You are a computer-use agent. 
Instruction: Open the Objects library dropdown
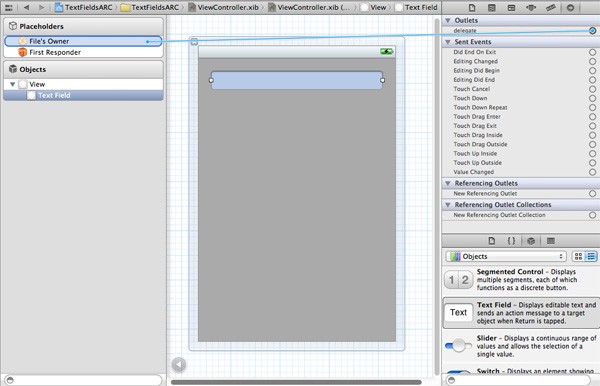506,256
